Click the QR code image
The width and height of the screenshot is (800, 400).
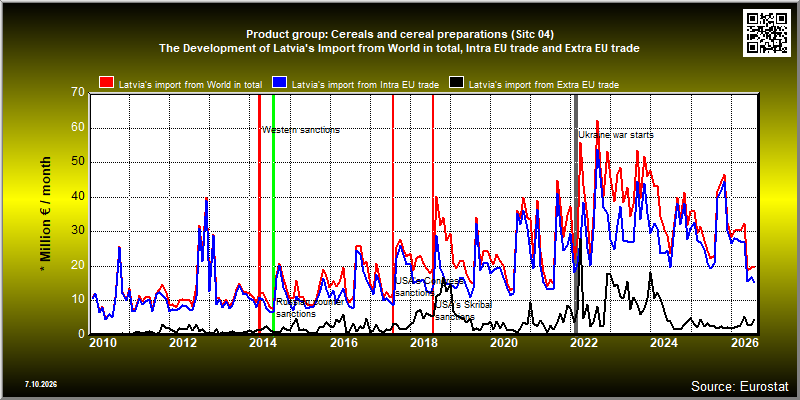tap(768, 32)
